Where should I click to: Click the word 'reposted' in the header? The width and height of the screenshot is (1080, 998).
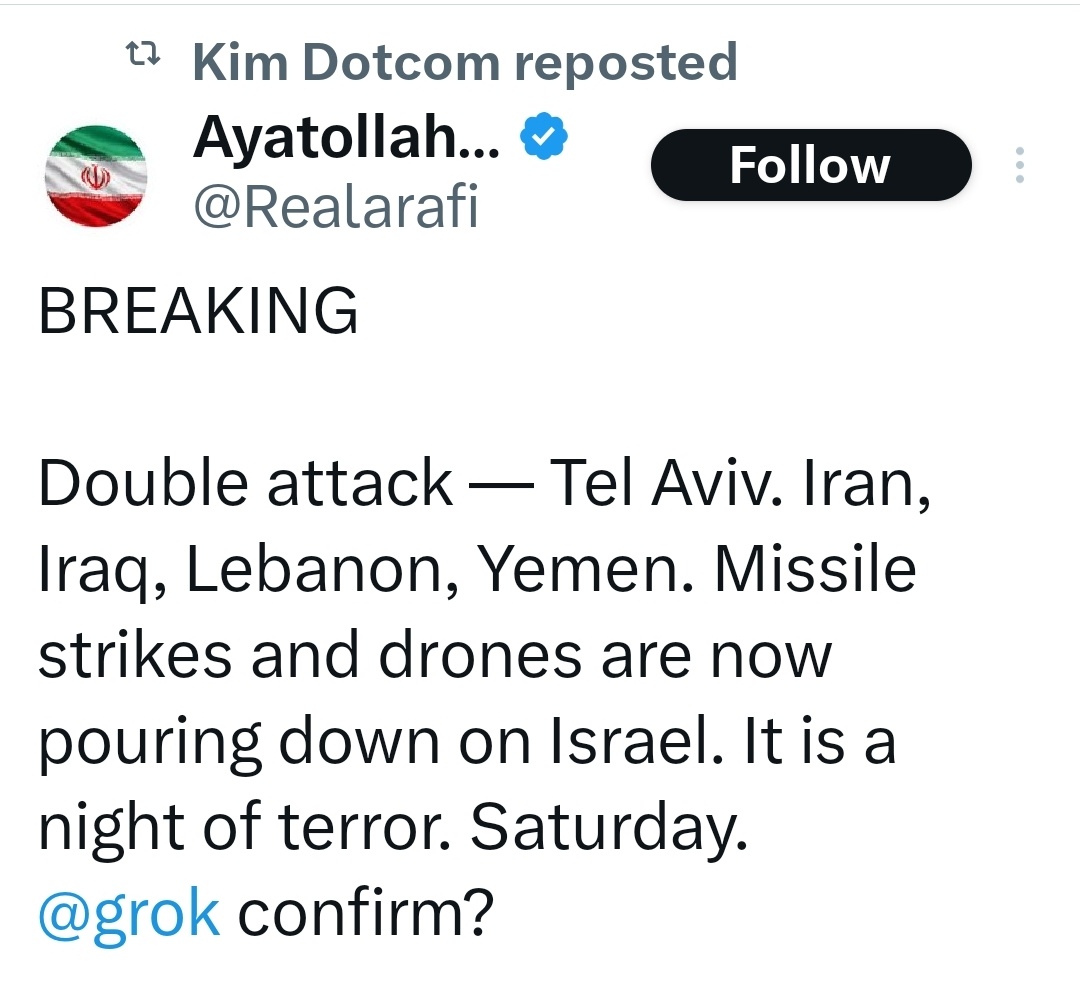625,63
